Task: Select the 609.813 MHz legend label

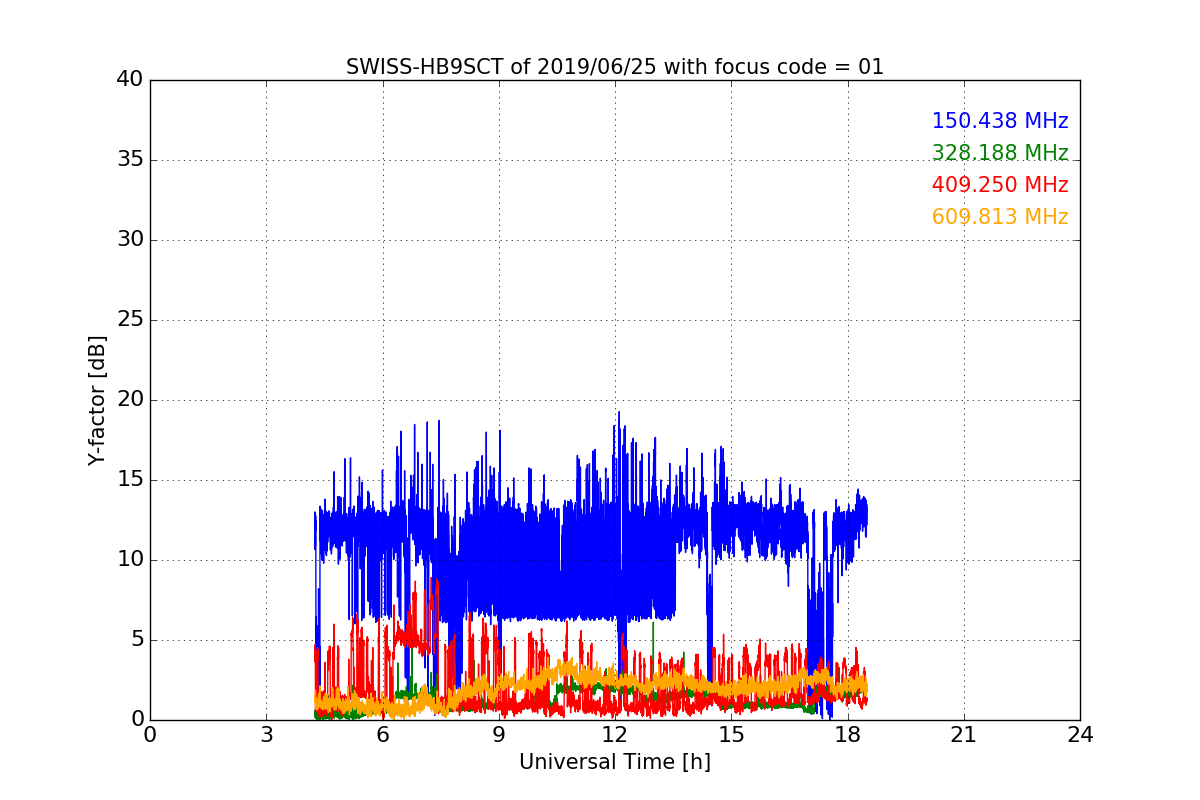Action: coord(1000,217)
